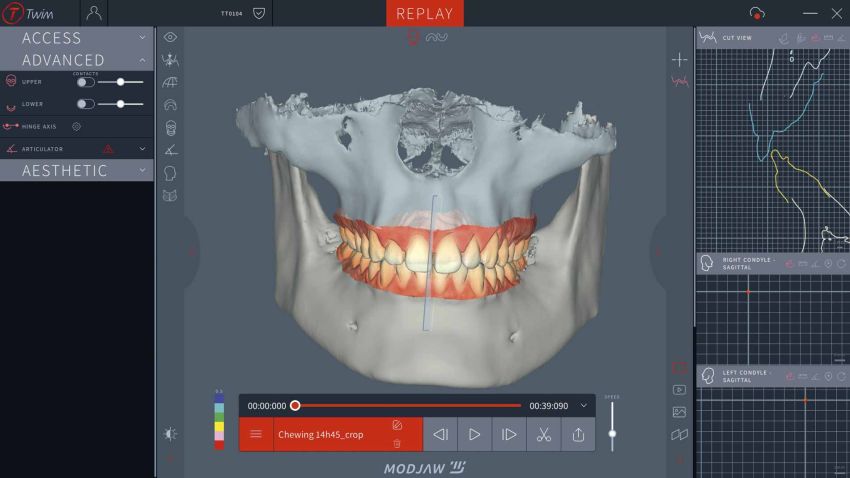850x478 pixels.
Task: Click the cut (scissors) recording button
Action: click(x=543, y=434)
